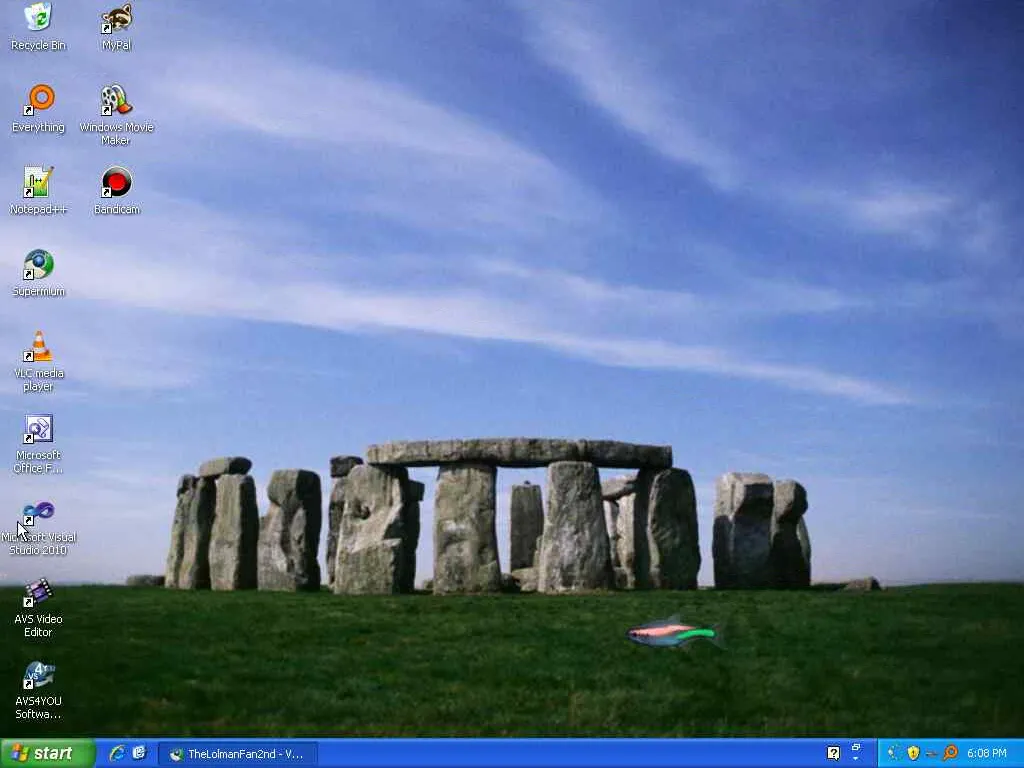Select the Supermium browser shortcut

pos(38,273)
